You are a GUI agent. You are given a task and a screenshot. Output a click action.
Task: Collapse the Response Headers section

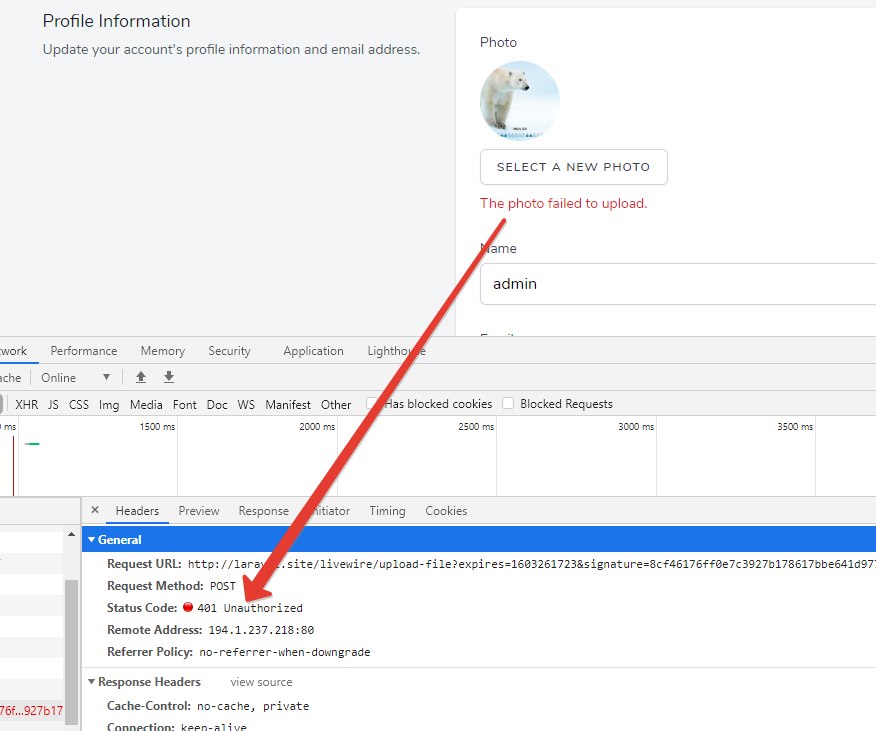click(x=92, y=682)
